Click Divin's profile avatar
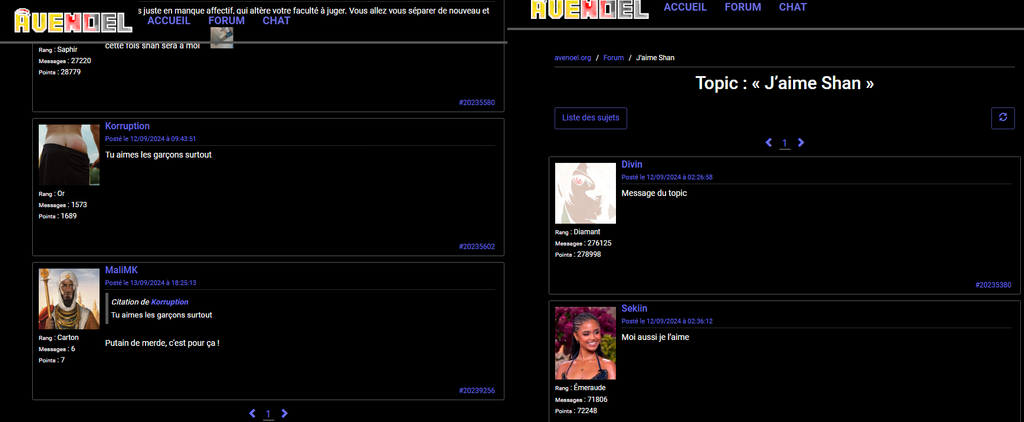 pyautogui.click(x=585, y=193)
